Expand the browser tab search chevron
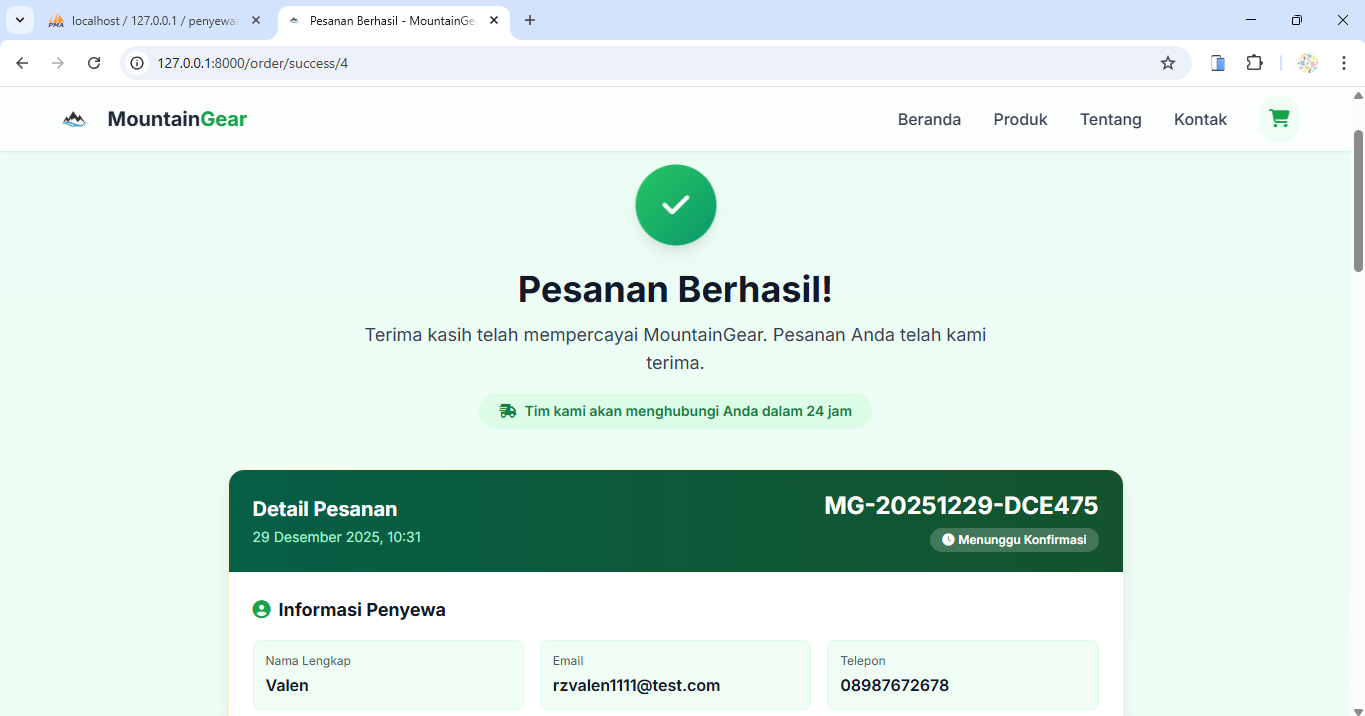 [19, 20]
